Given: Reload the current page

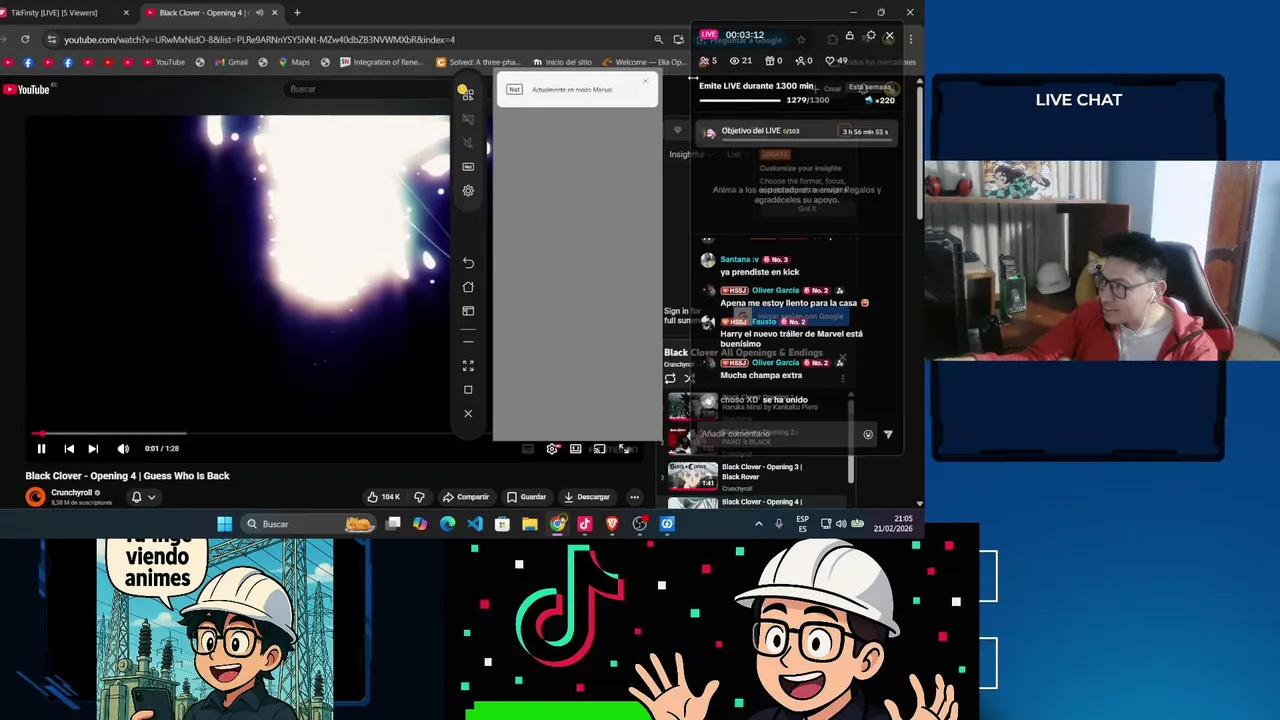Looking at the screenshot, I should (25, 40).
